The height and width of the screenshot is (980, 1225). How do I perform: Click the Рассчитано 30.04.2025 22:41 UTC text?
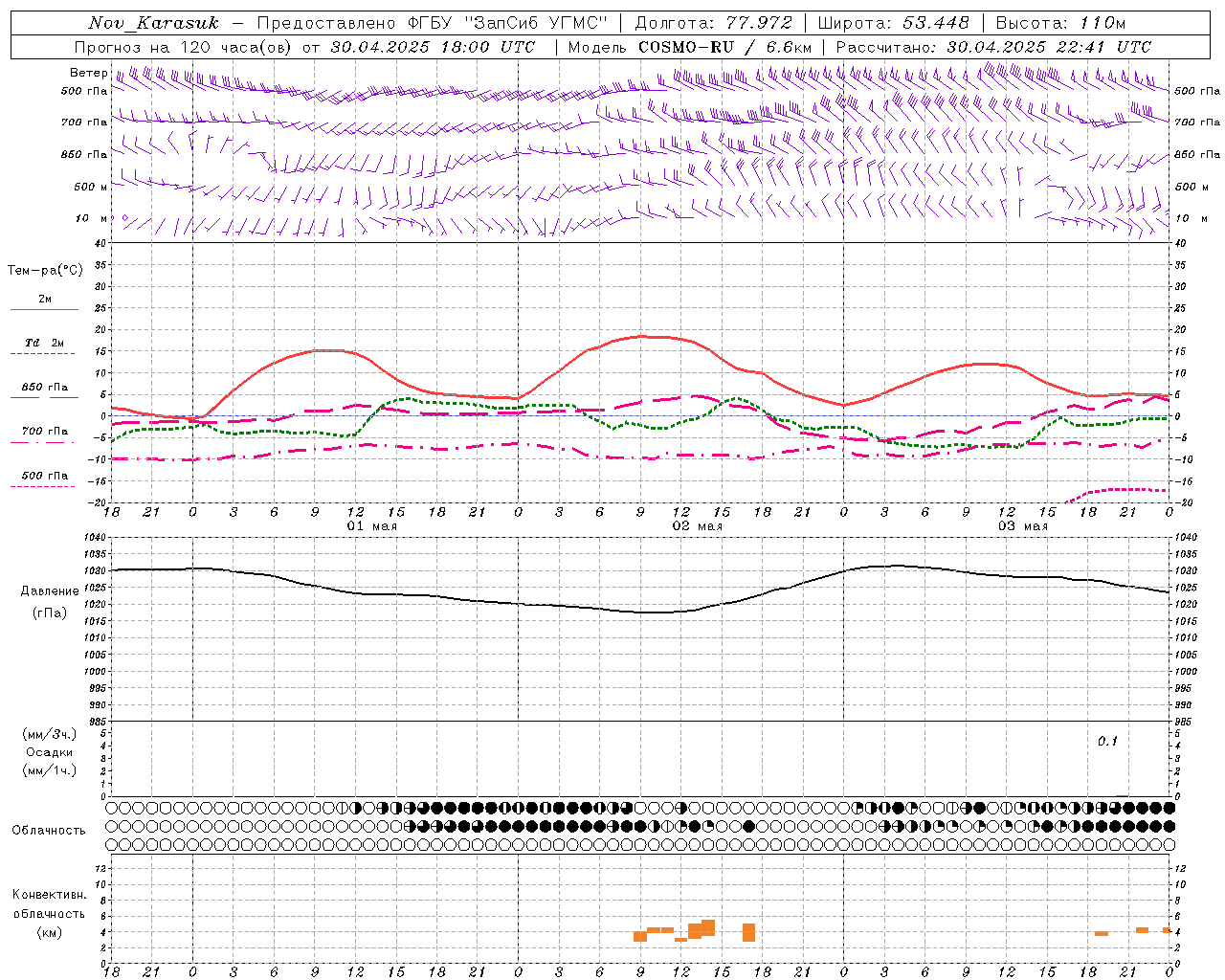[993, 47]
